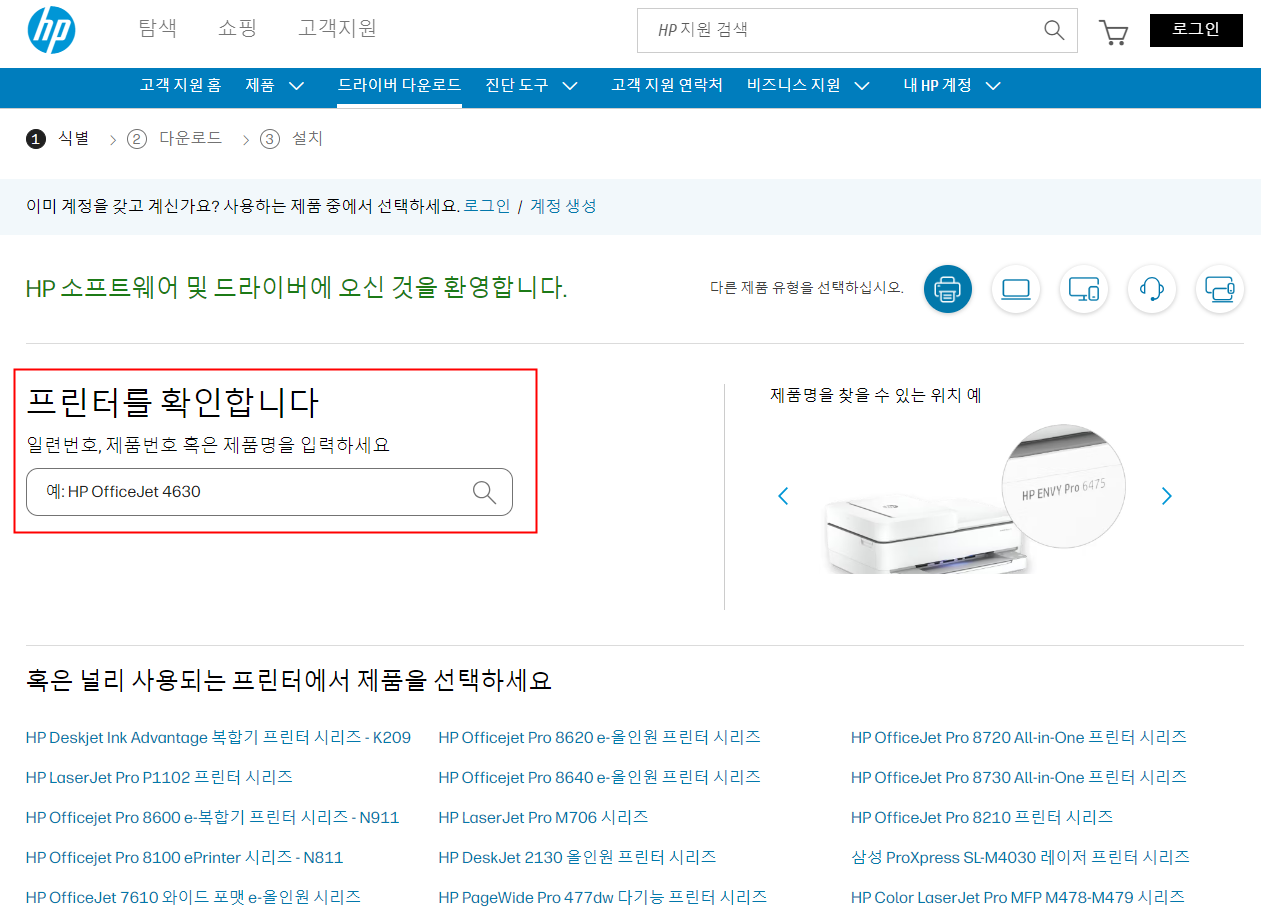Open HP DeskJet 2130 올인원 series

(x=577, y=858)
